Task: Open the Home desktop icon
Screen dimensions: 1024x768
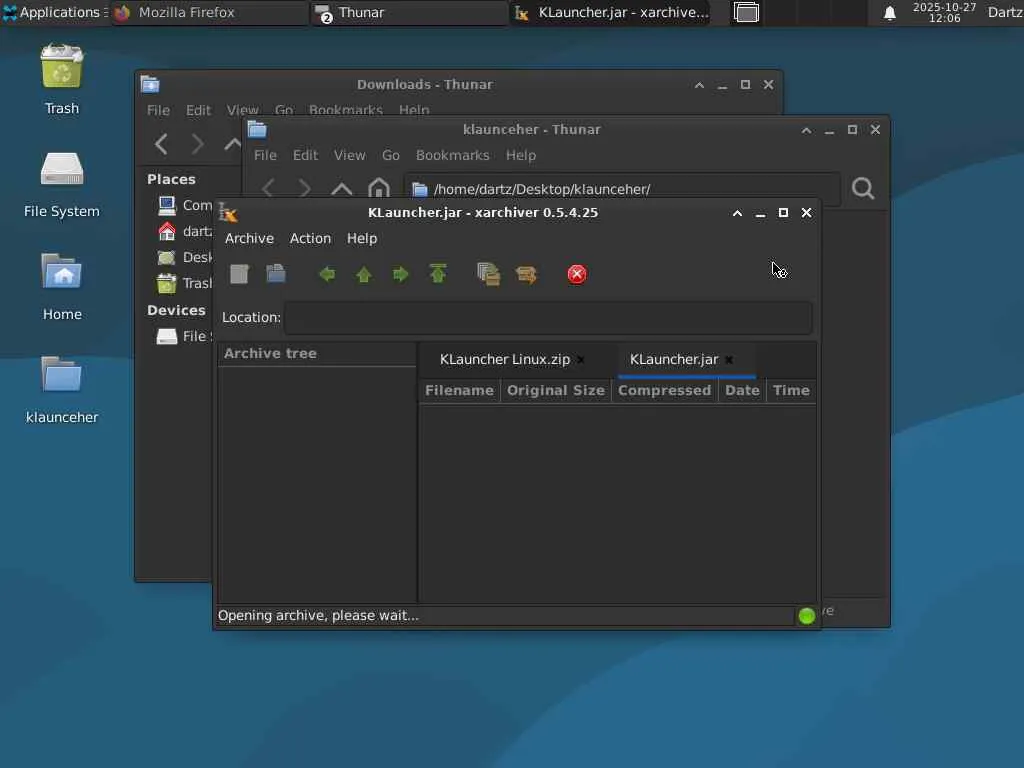Action: [62, 286]
